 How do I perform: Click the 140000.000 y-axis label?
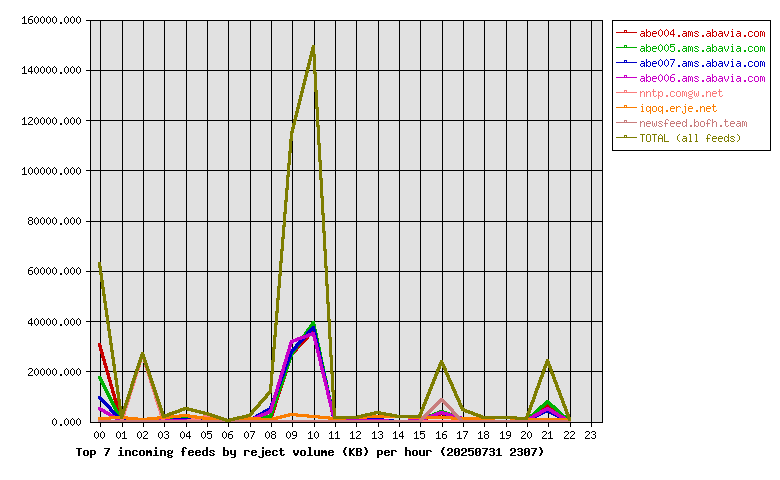(x=51, y=71)
